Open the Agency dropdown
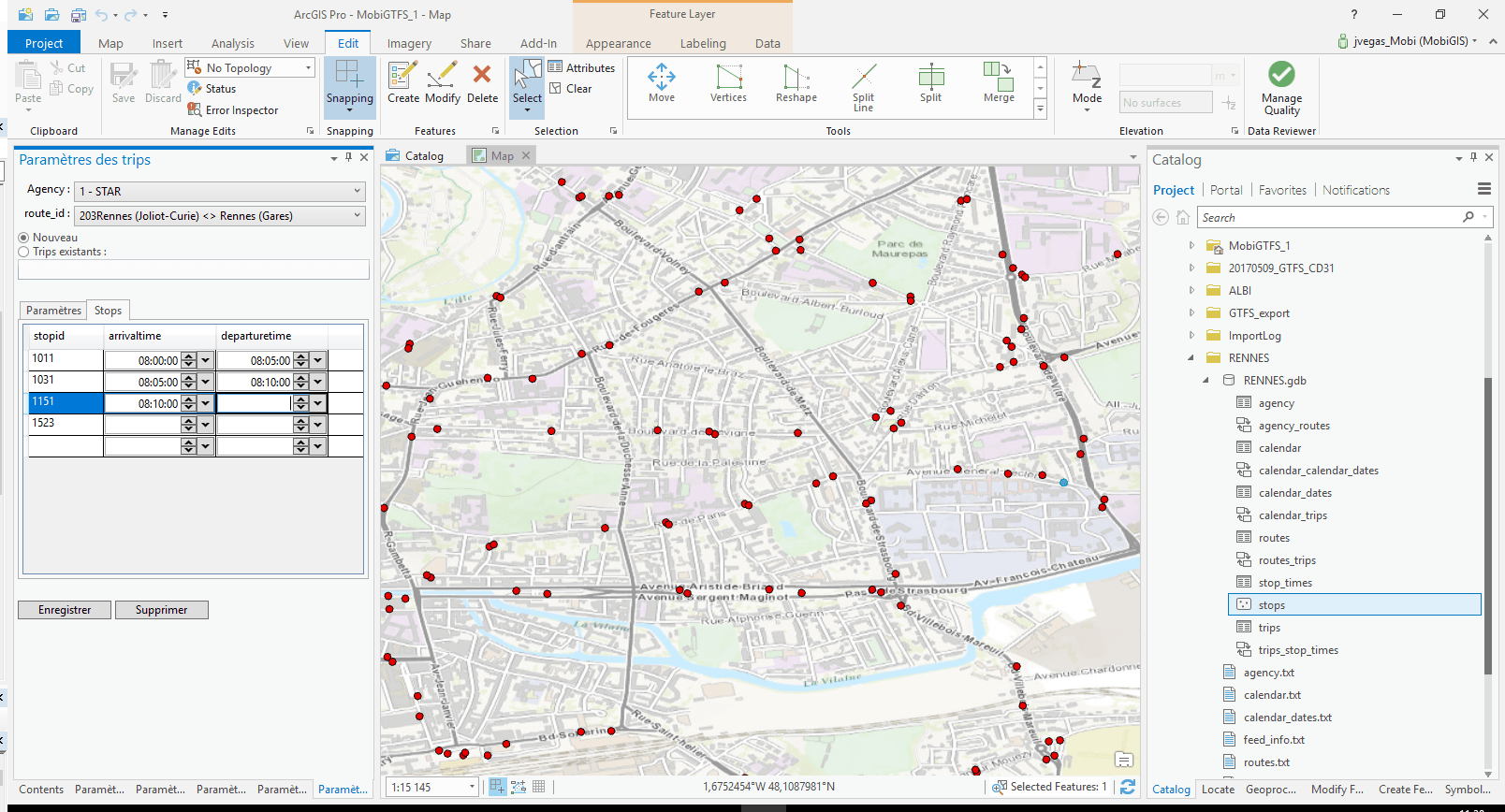 [220, 191]
